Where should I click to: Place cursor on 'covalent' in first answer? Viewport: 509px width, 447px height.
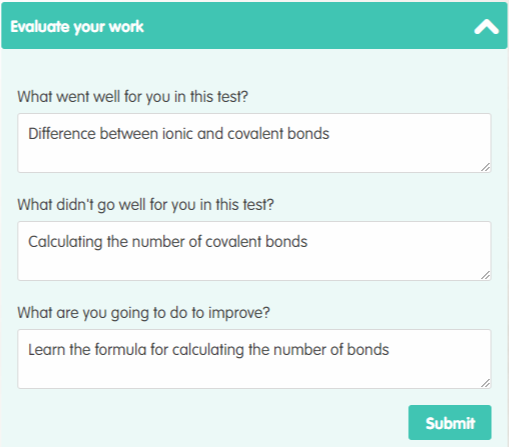(x=255, y=134)
